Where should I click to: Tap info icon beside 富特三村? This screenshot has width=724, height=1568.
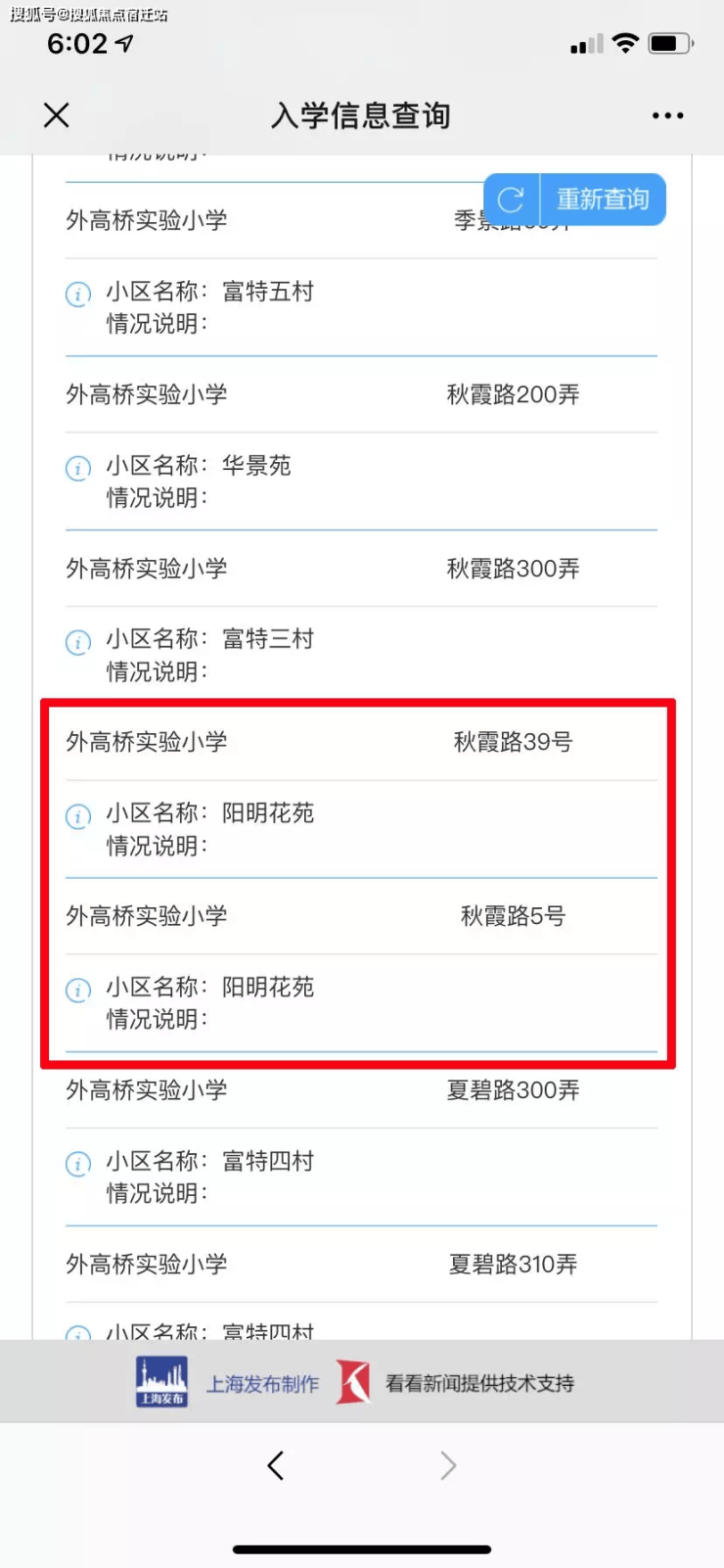point(78,642)
